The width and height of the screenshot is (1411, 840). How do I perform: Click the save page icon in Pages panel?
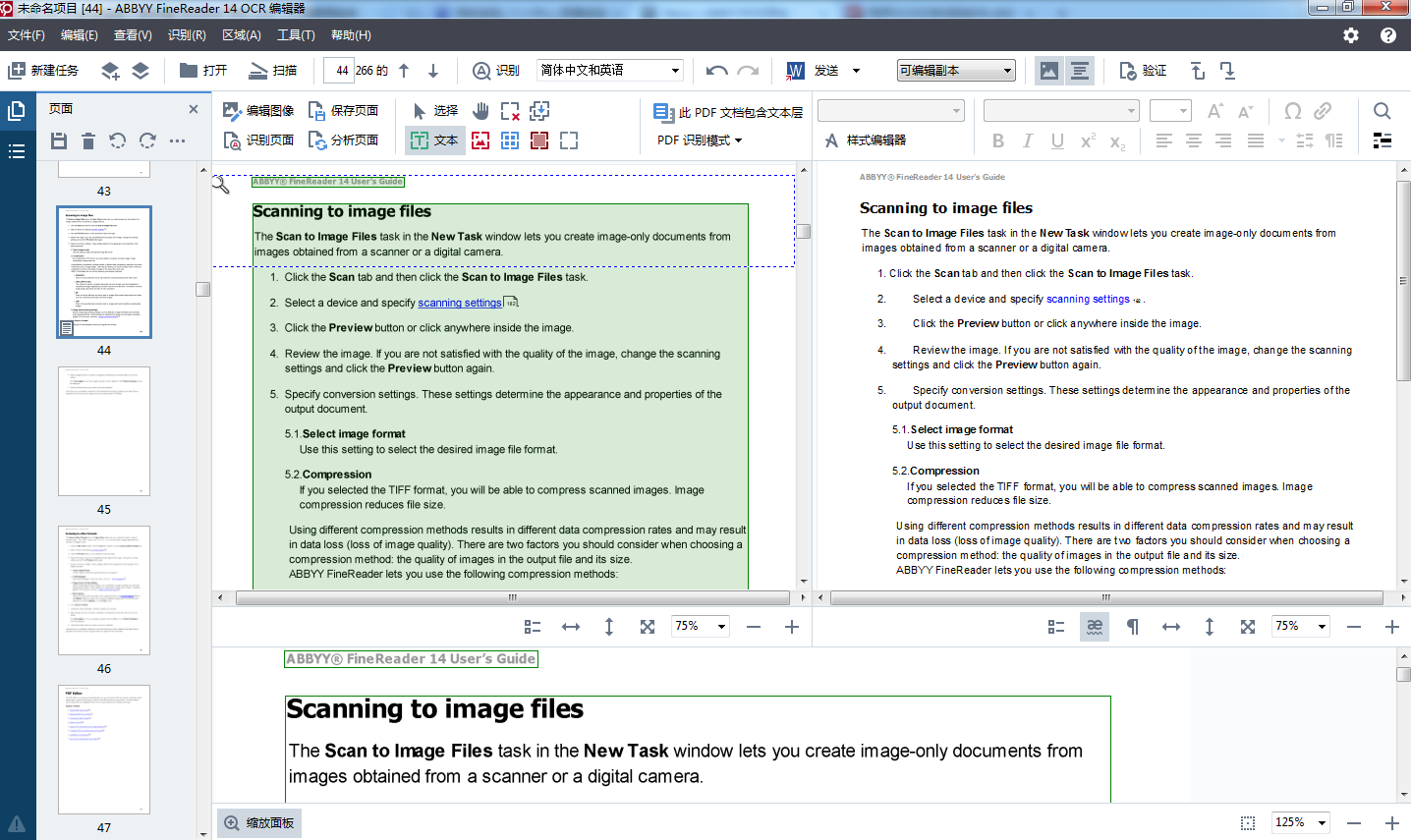[59, 140]
